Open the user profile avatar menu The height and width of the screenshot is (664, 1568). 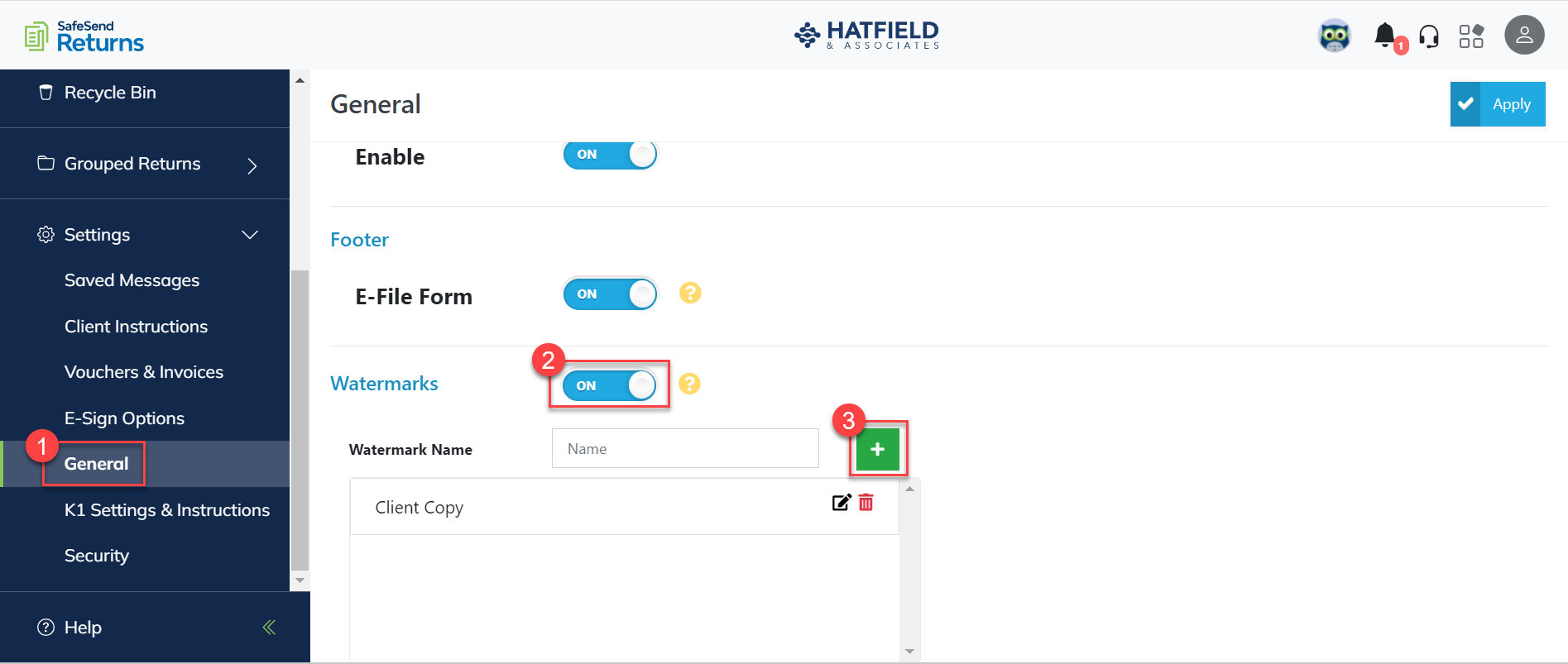pyautogui.click(x=1524, y=35)
